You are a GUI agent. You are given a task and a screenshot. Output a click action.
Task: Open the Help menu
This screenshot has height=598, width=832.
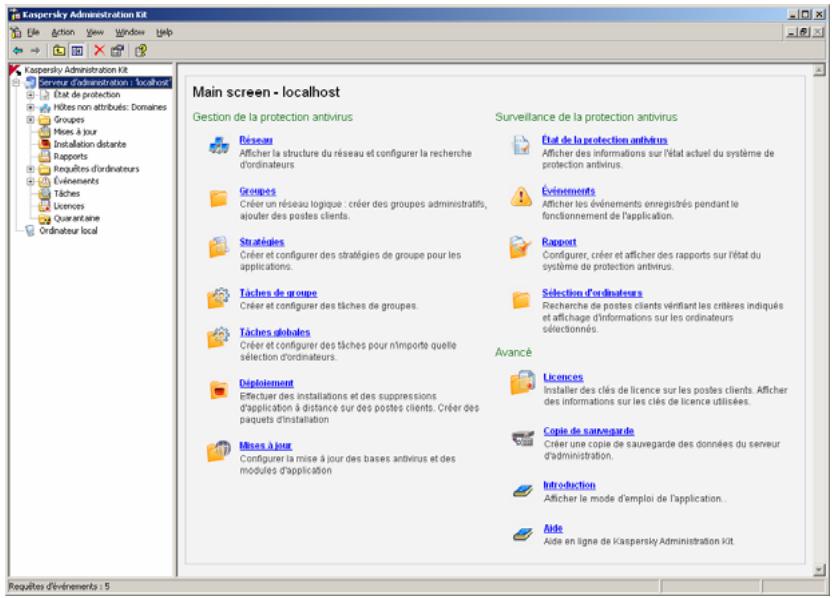(164, 32)
